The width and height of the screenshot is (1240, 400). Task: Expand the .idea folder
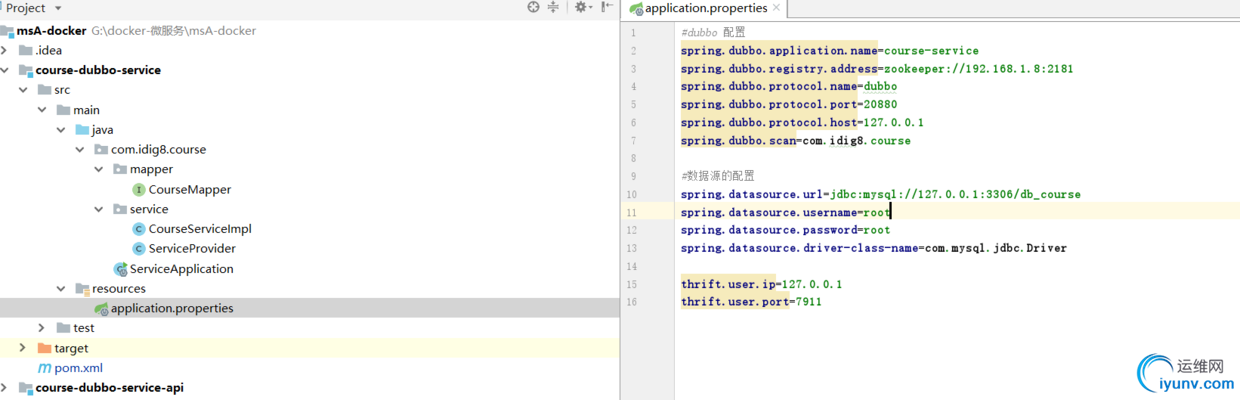6,50
